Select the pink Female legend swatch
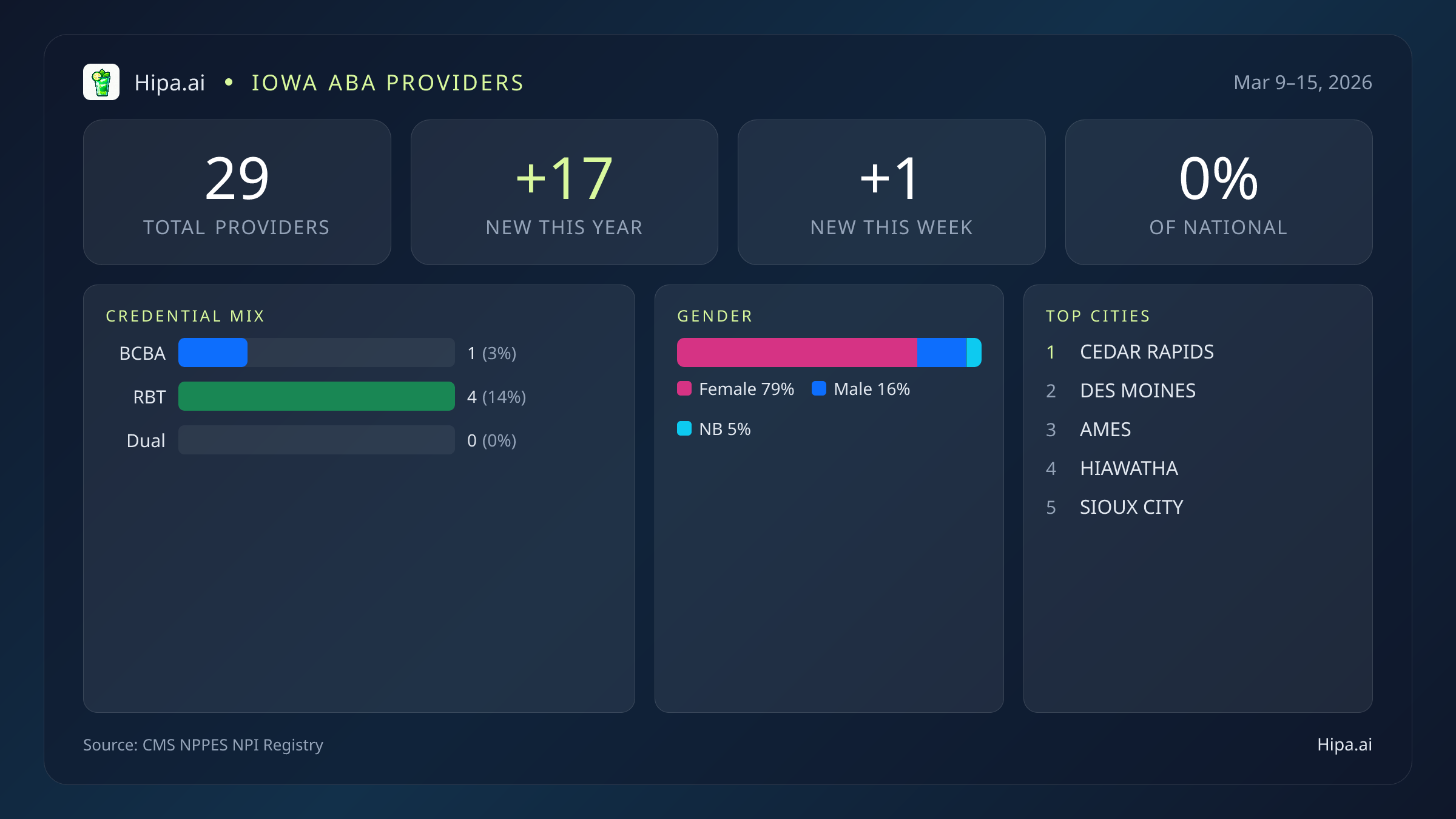Viewport: 1456px width, 819px height. 684,388
